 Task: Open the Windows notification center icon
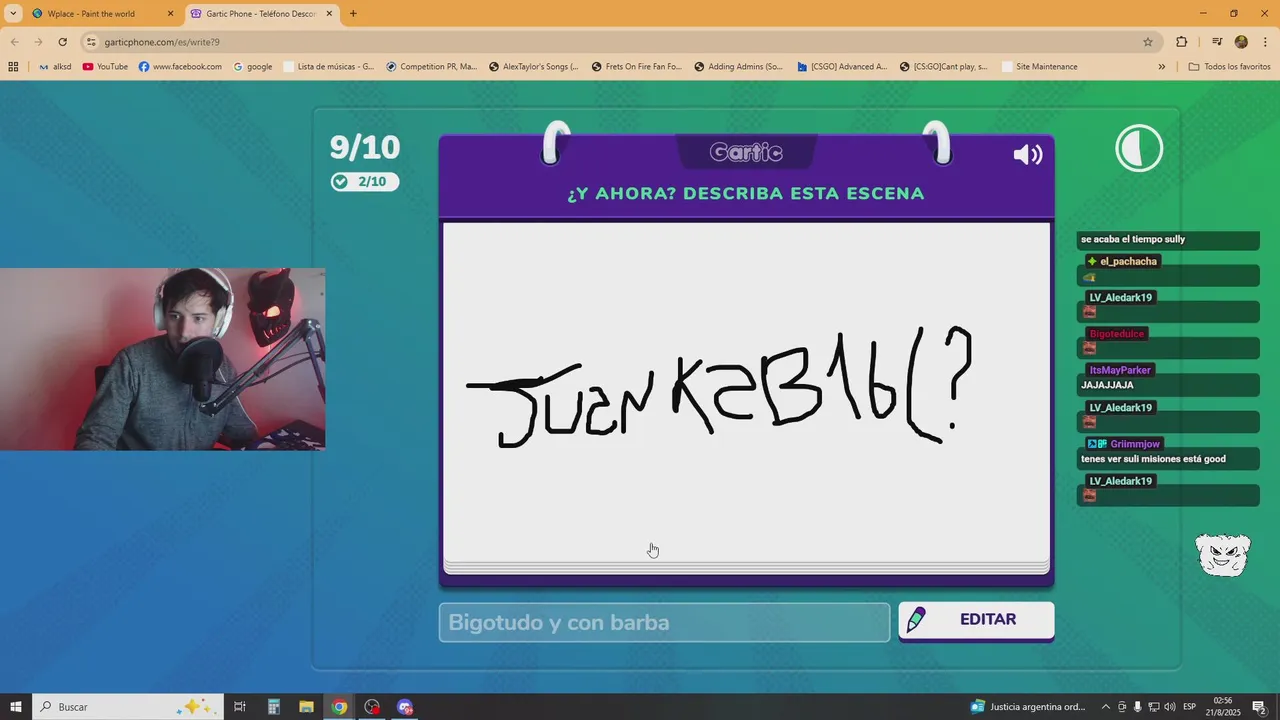point(1260,707)
